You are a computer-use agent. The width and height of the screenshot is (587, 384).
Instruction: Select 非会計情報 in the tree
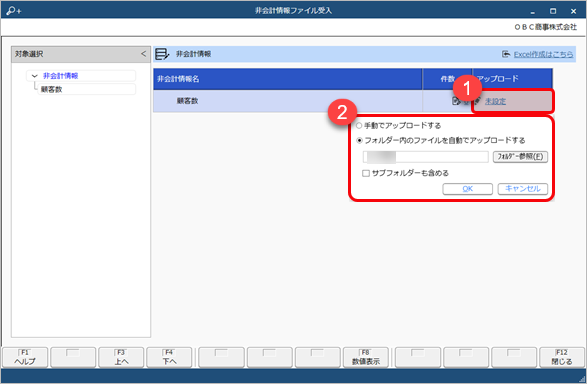(61, 76)
